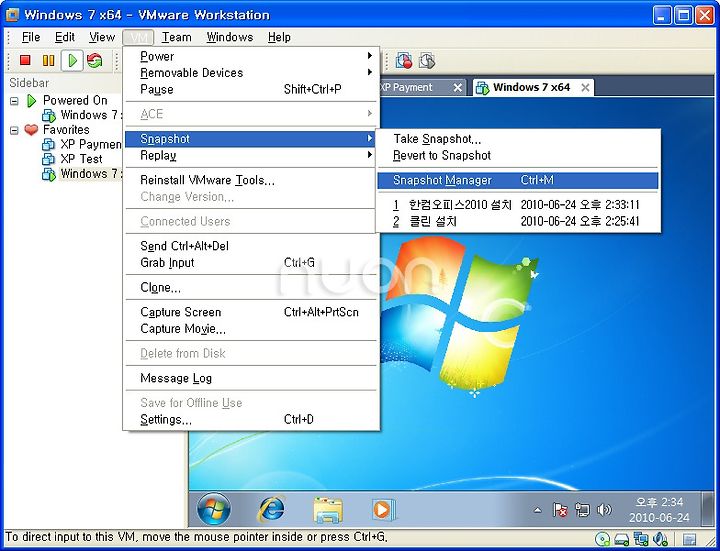Image resolution: width=720 pixels, height=551 pixels.
Task: Open the Team menu
Action: [x=176, y=37]
